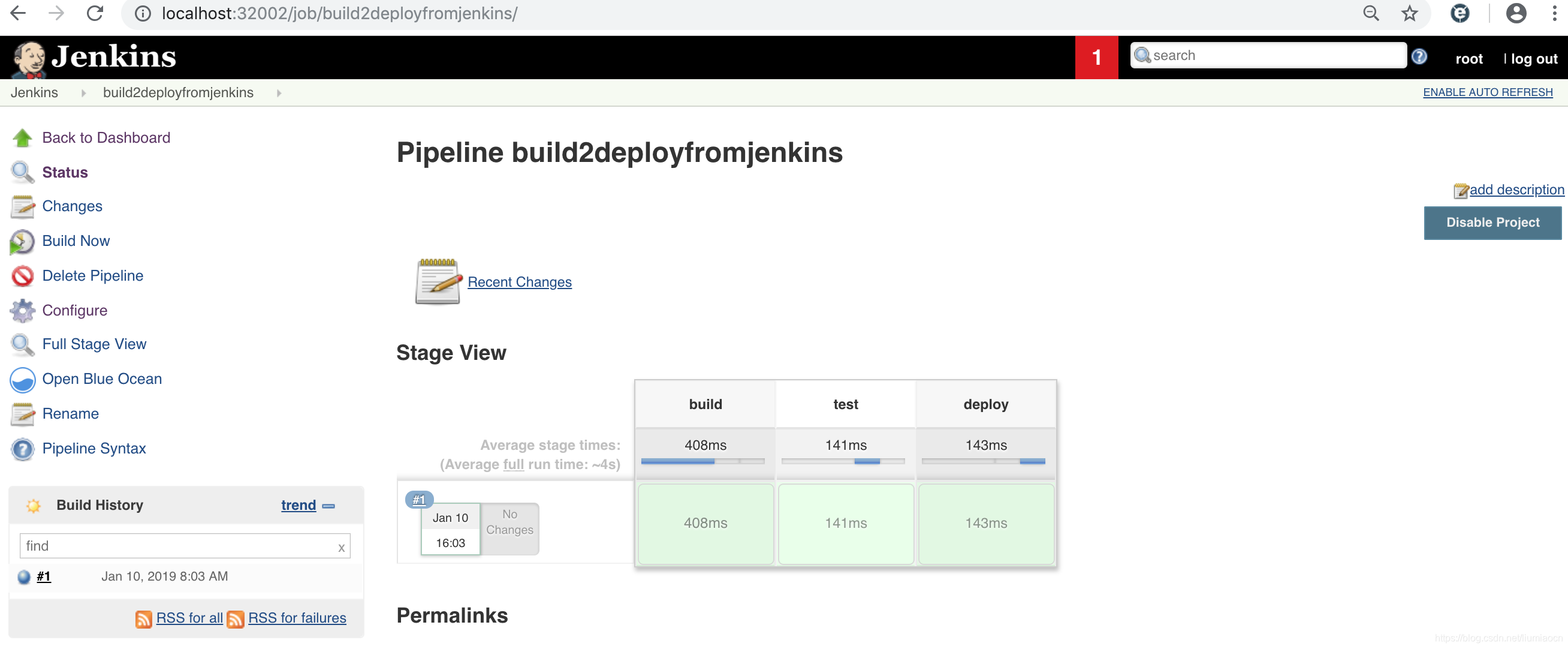This screenshot has width=1568, height=649.
Task: Click the Delete Pipeline red stop icon
Action: (22, 275)
